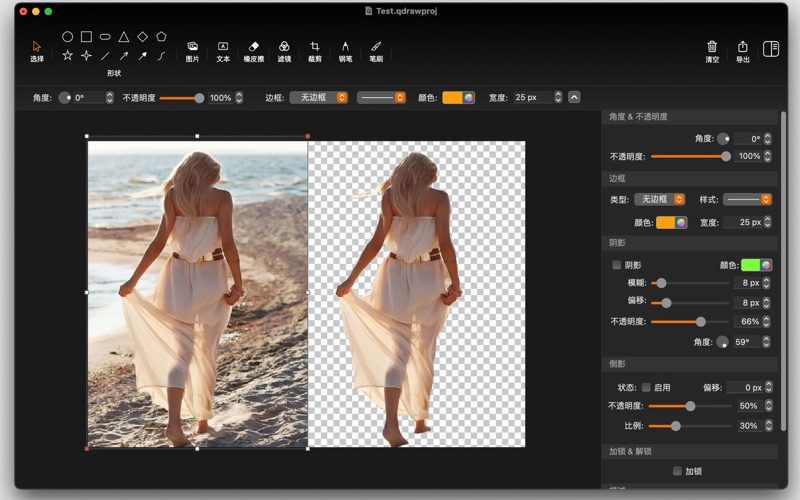Open the 滤镜 (filter) tool
The height and width of the screenshot is (500, 800).
[284, 47]
